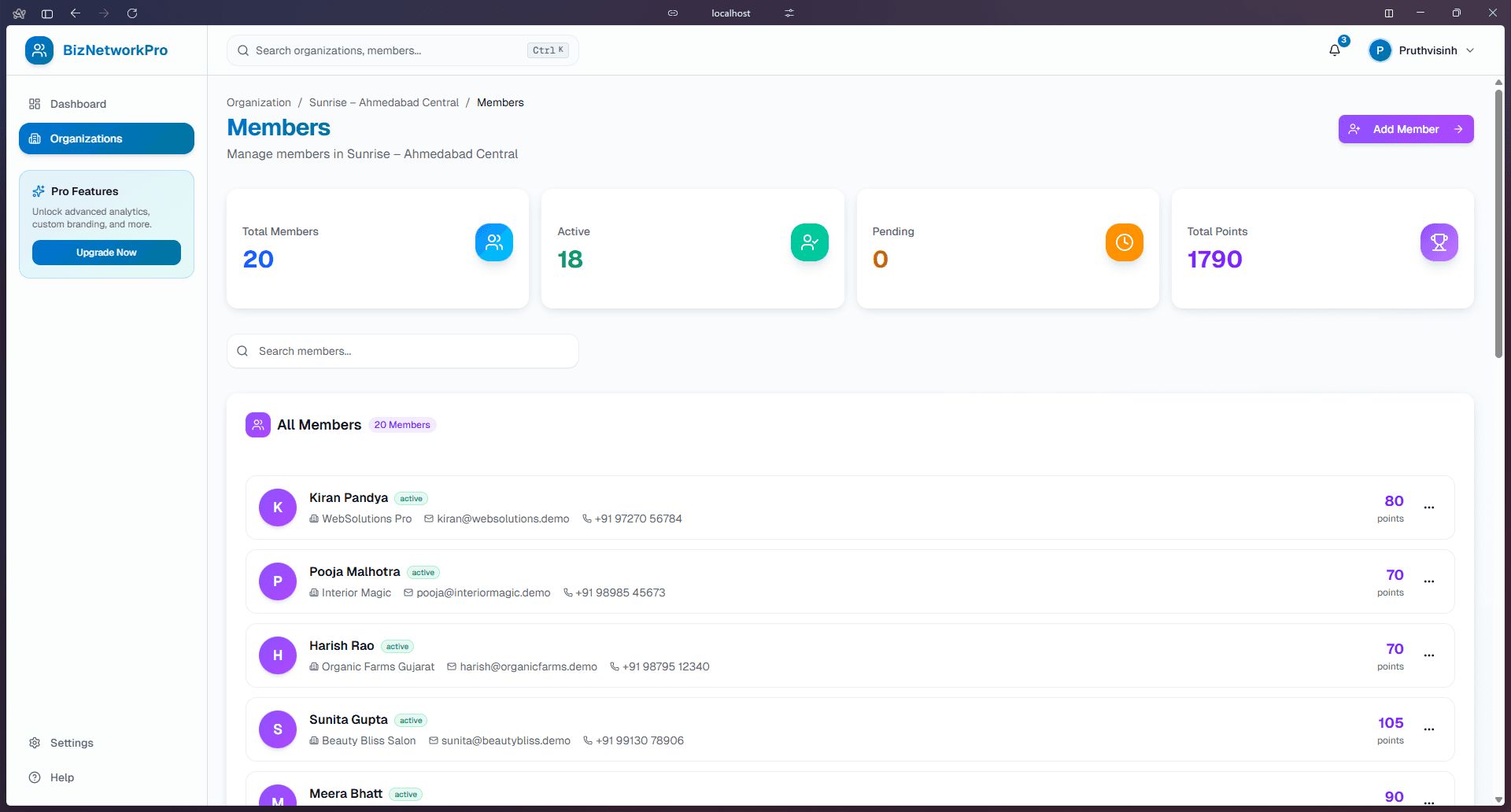Click the Pro Features sparkle icon
Viewport: 1511px width, 812px height.
39,190
